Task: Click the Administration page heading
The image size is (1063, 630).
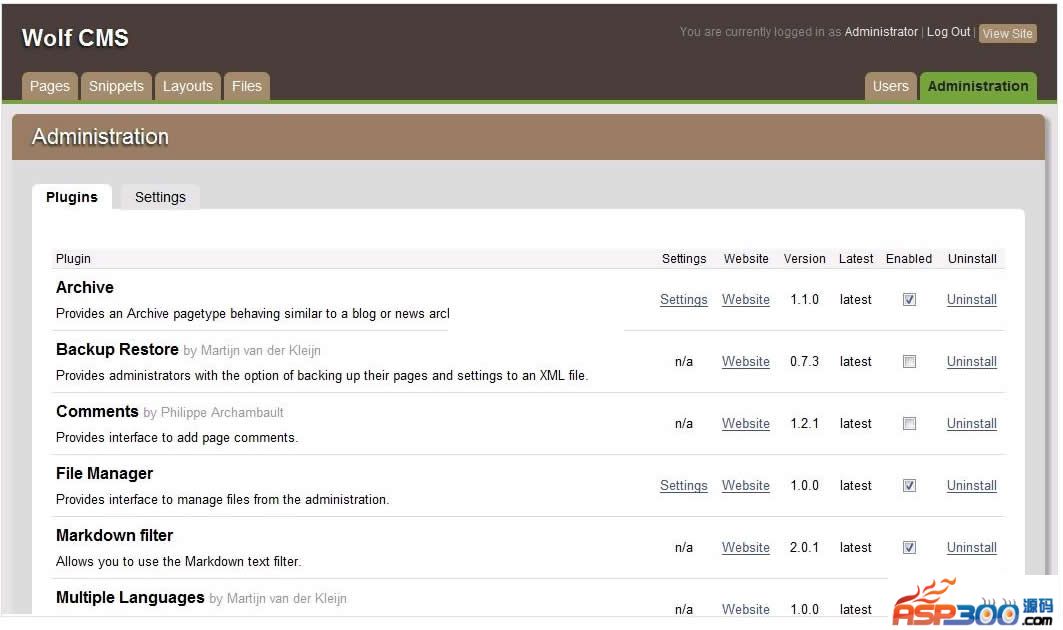Action: pyautogui.click(x=100, y=137)
